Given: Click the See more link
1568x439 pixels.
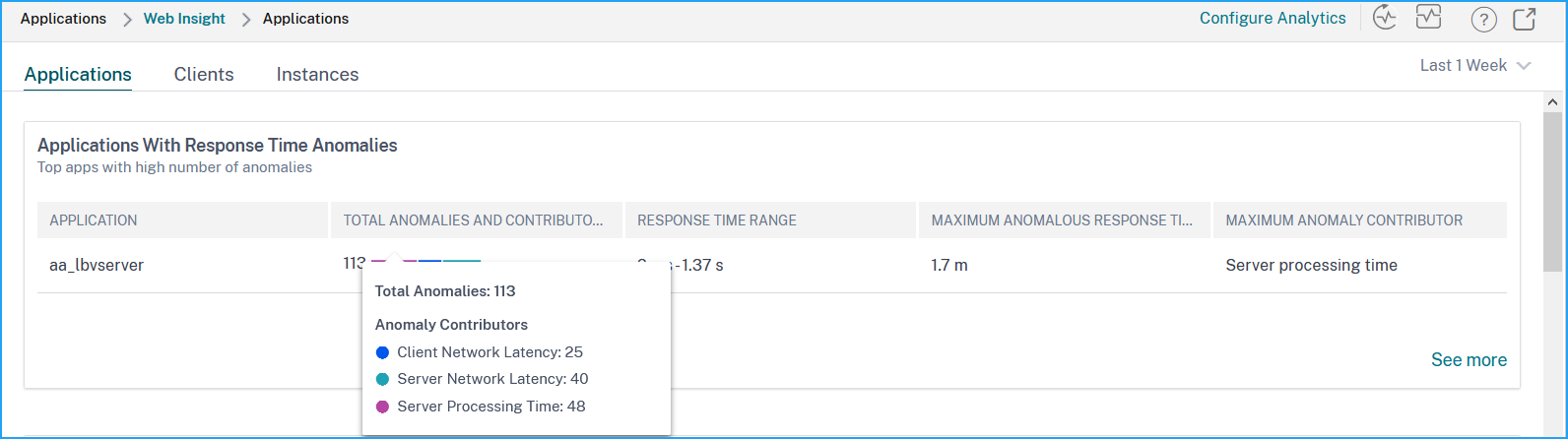Looking at the screenshot, I should (x=1469, y=360).
